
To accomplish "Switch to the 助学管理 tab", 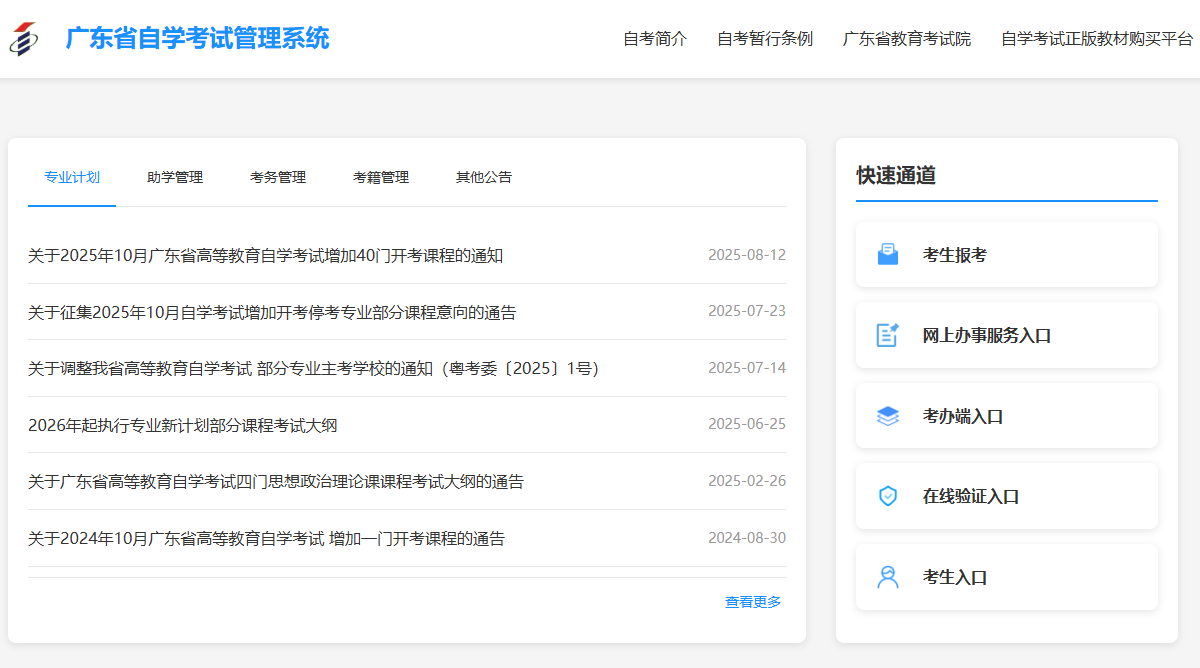I will point(175,177).
